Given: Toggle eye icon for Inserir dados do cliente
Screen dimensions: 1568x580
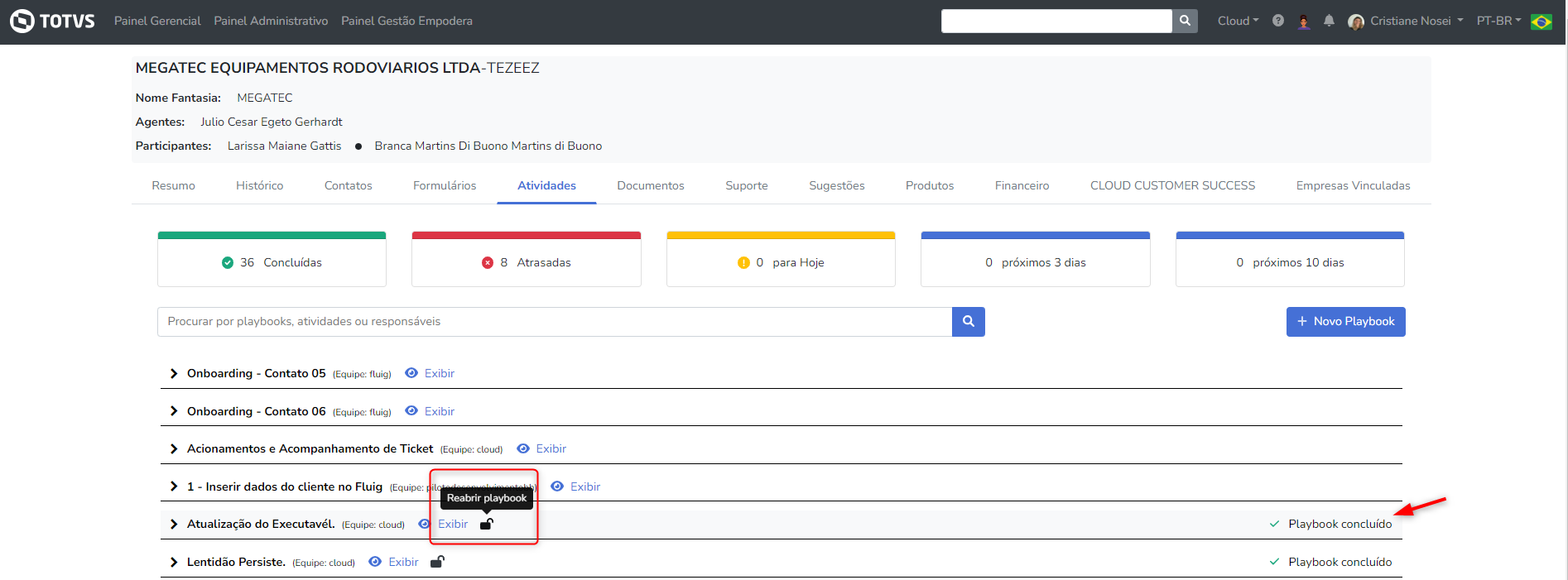Looking at the screenshot, I should point(557,487).
